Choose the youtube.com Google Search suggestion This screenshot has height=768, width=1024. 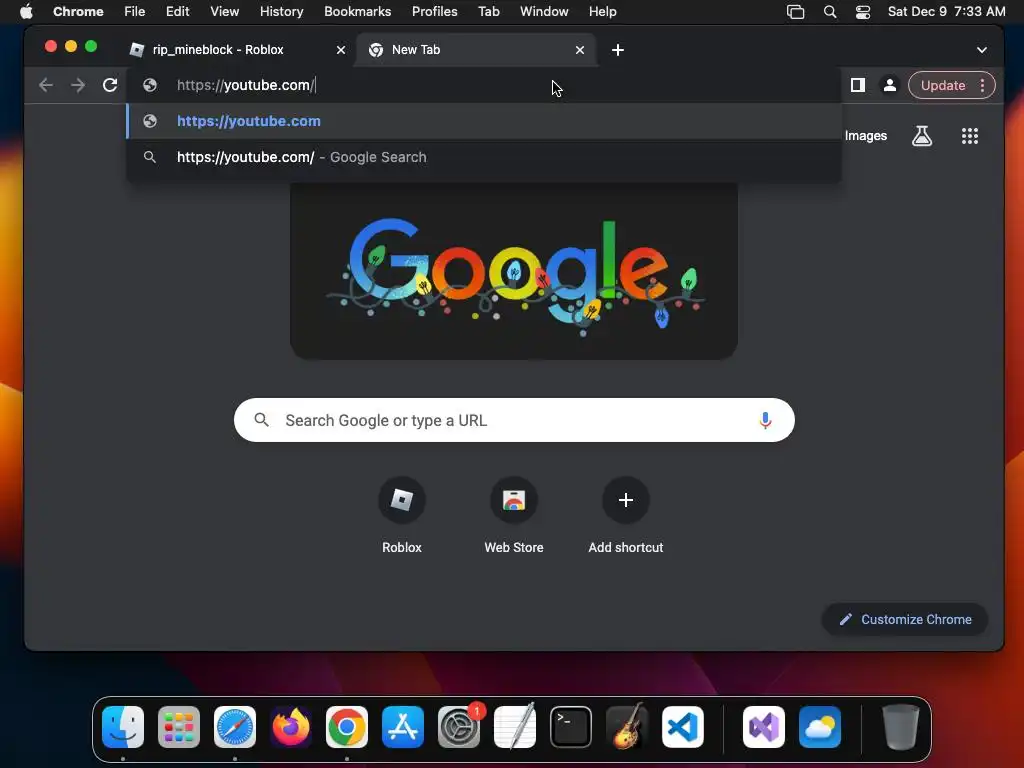coord(483,157)
